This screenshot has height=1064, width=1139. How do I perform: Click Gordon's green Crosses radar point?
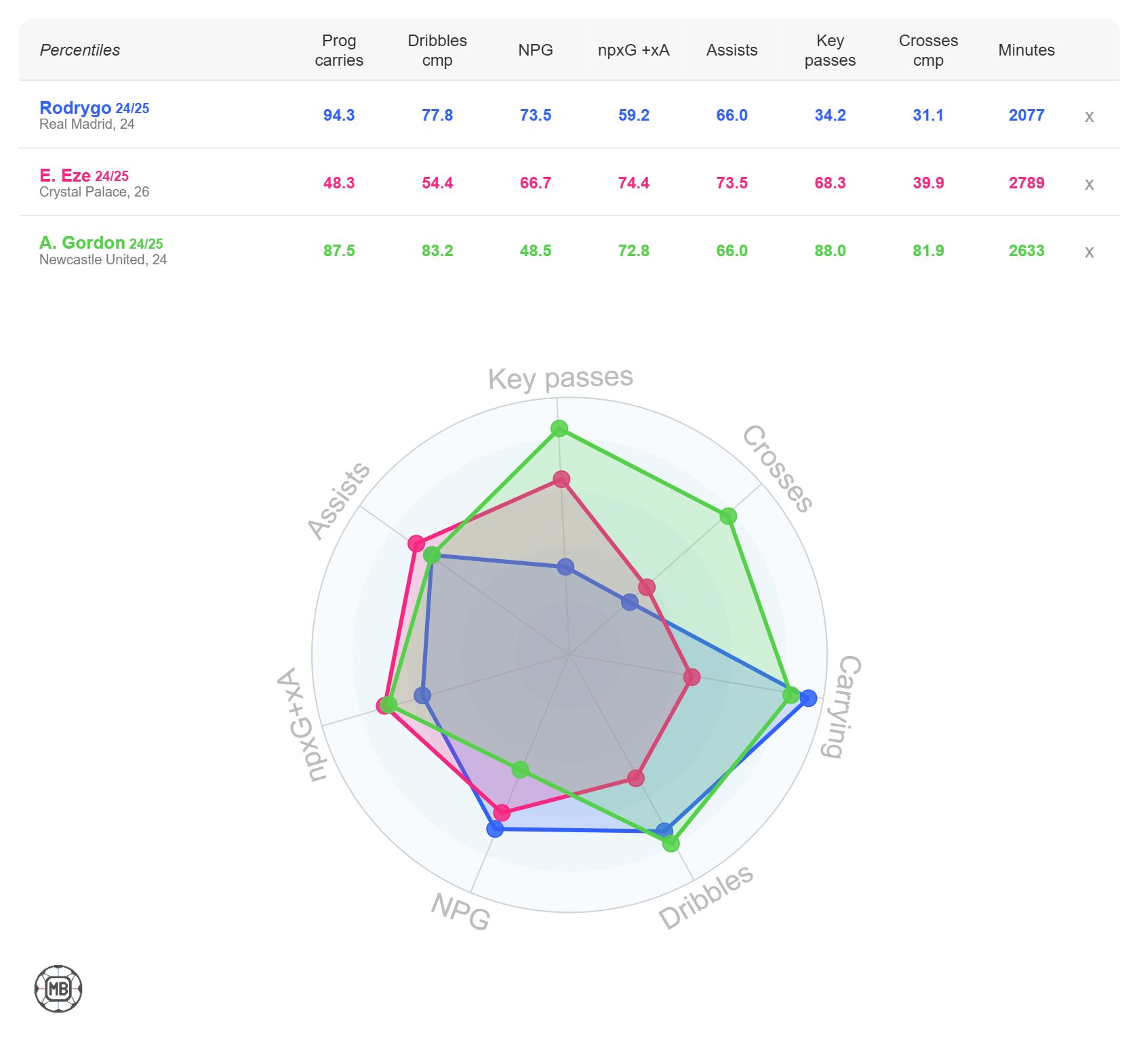tap(728, 516)
